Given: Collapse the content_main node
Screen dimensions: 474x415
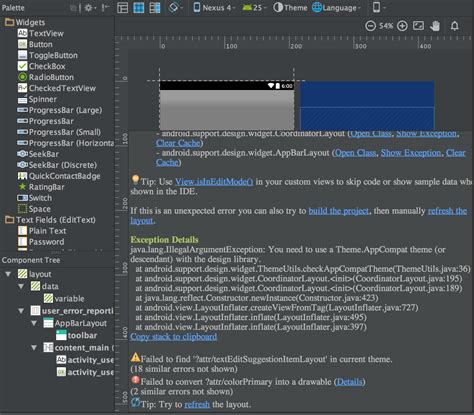Looking at the screenshot, I should [x=34, y=348].
